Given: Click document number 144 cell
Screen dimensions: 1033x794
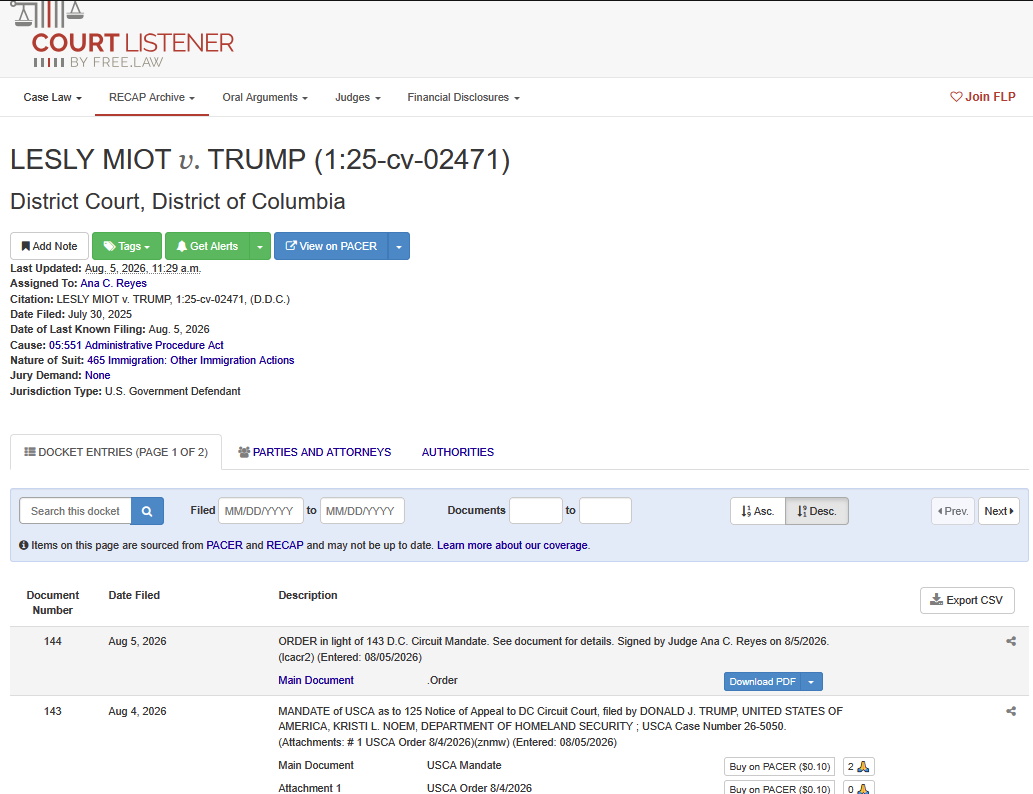Looking at the screenshot, I should coord(53,641).
